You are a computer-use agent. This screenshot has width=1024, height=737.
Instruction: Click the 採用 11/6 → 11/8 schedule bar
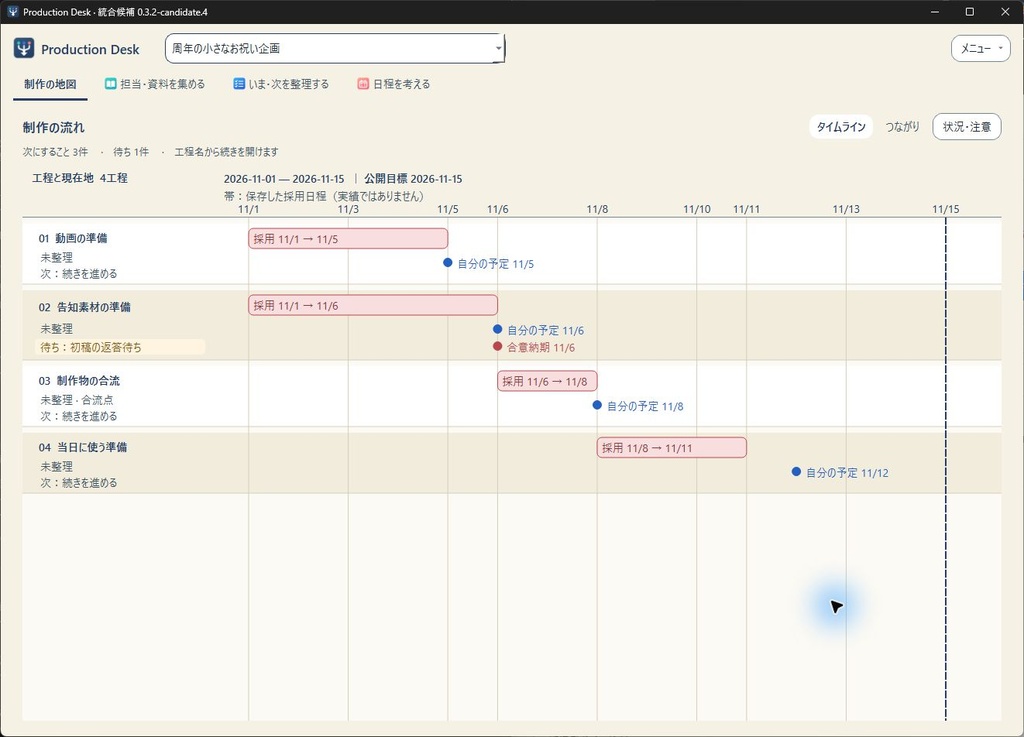tap(547, 381)
